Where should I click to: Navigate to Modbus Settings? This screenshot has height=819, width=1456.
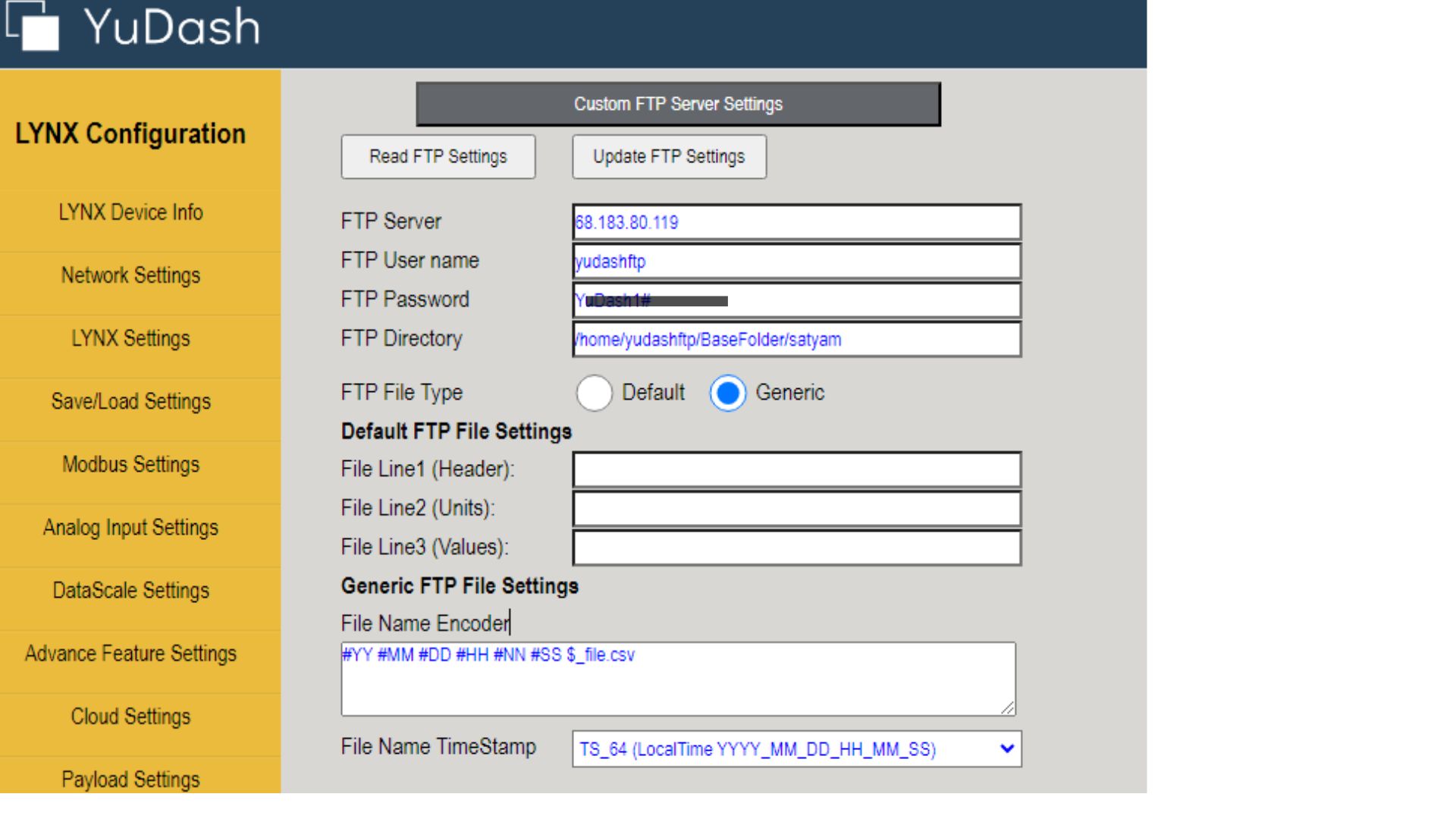tap(130, 464)
